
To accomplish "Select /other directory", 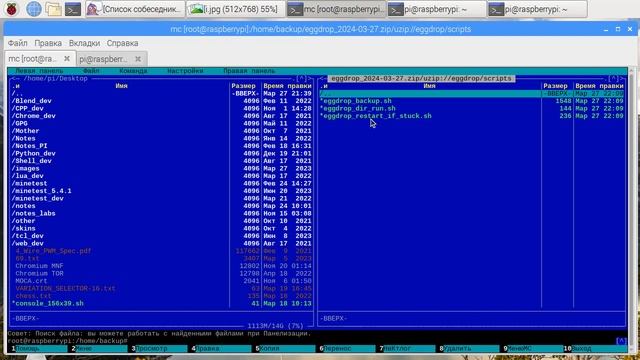I will click(x=120, y=221).
